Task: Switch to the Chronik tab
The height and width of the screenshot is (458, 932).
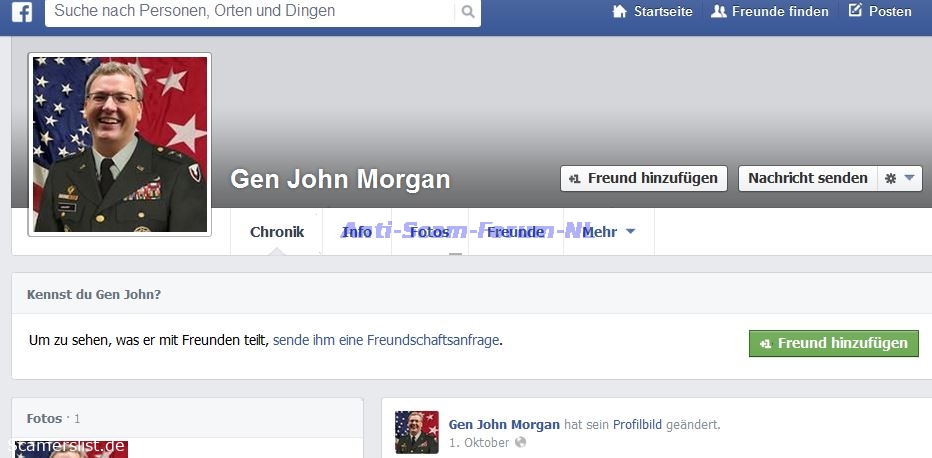Action: click(x=277, y=232)
